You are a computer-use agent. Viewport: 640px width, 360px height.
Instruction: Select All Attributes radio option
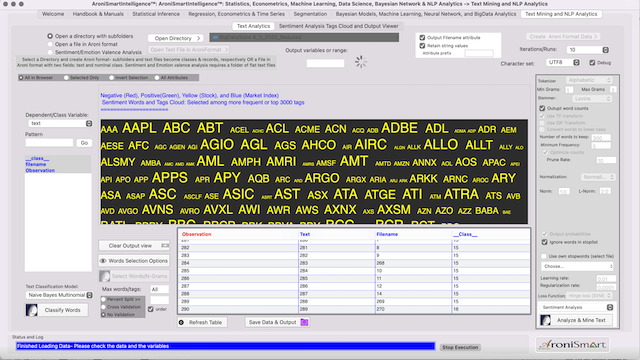tap(157, 78)
